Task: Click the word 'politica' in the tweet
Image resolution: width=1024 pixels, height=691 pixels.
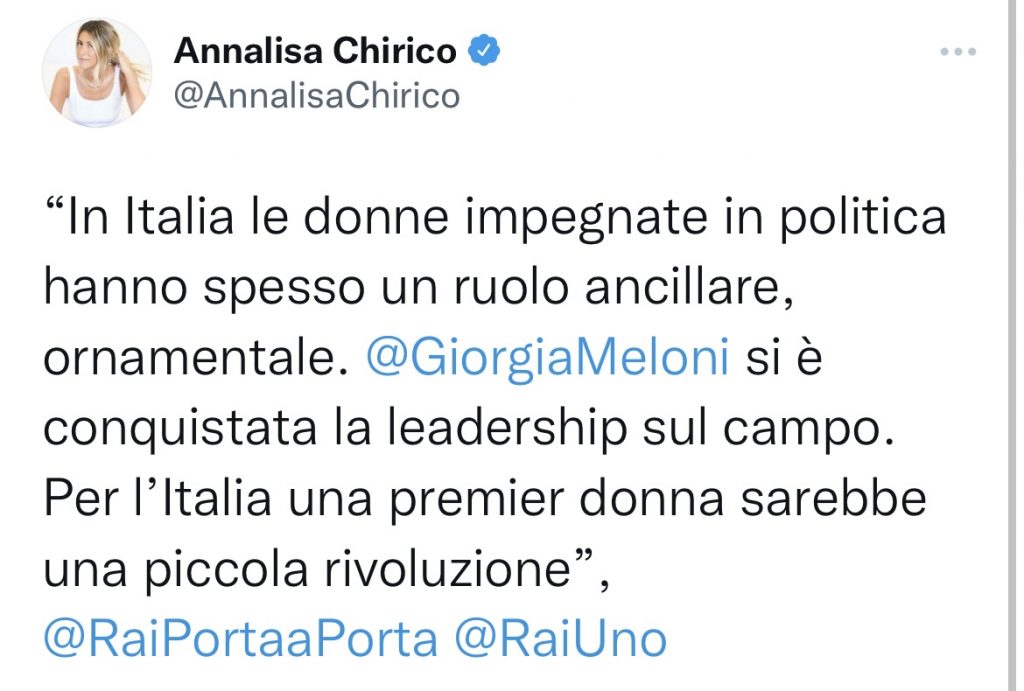Action: (863, 219)
